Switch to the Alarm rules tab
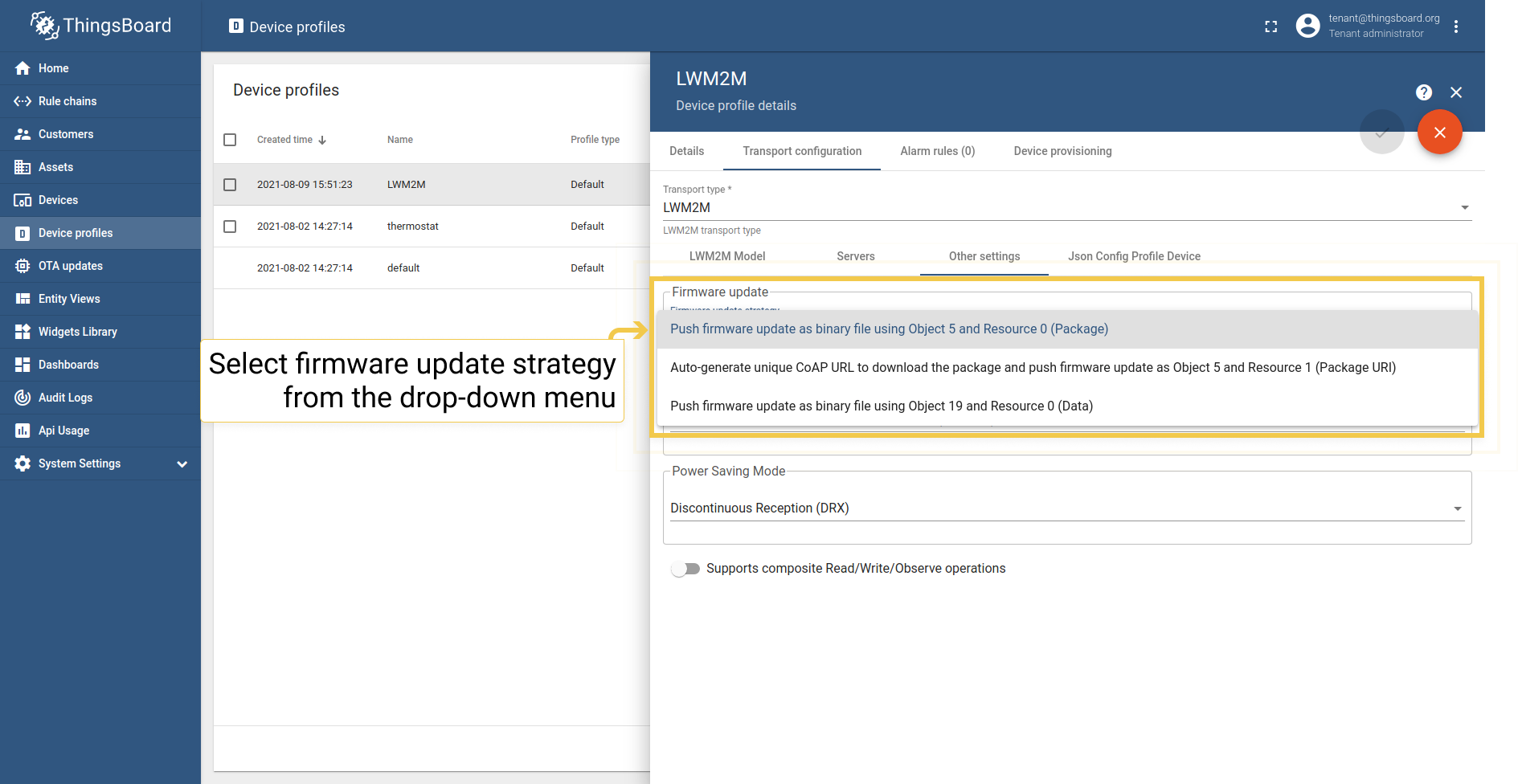 (x=937, y=150)
